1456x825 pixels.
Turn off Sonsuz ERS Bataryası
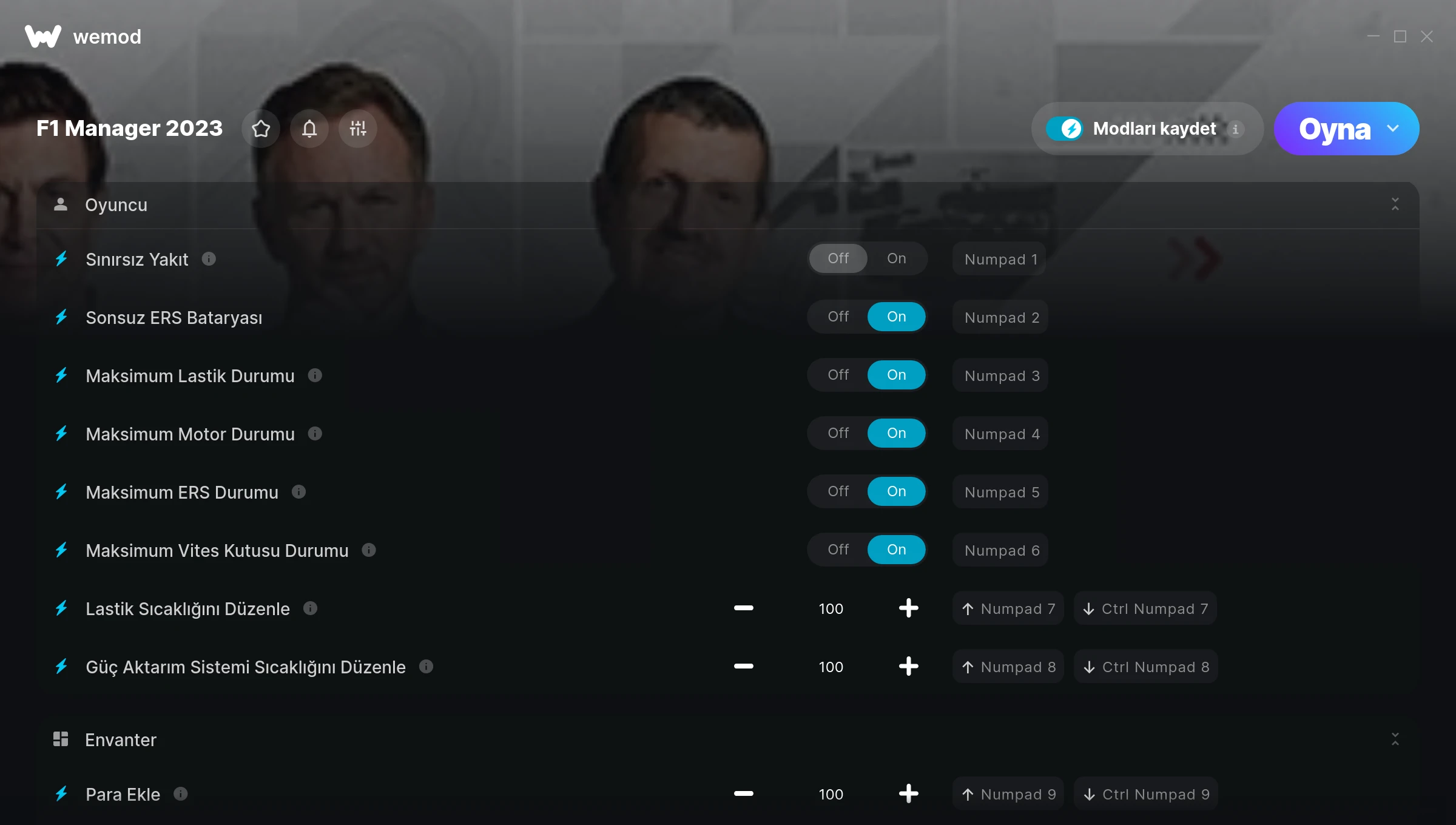tap(838, 317)
